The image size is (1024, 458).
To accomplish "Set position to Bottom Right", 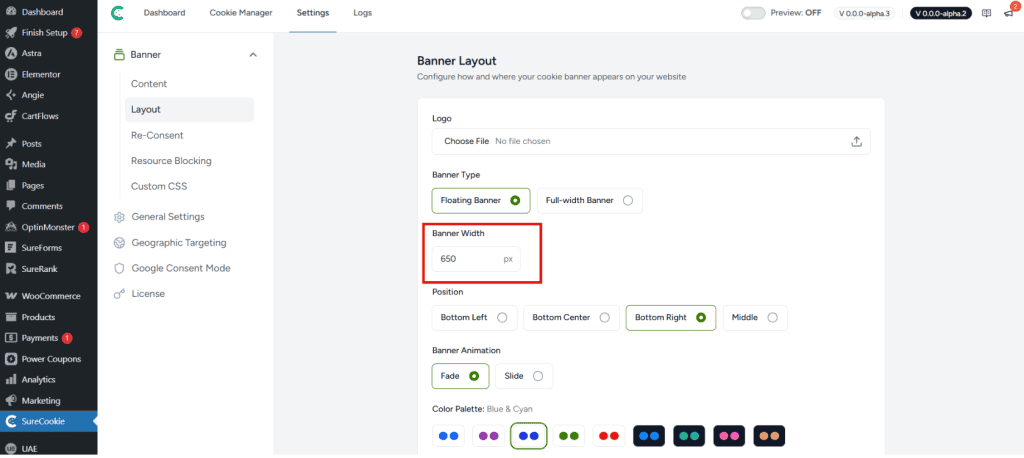I will click(671, 318).
